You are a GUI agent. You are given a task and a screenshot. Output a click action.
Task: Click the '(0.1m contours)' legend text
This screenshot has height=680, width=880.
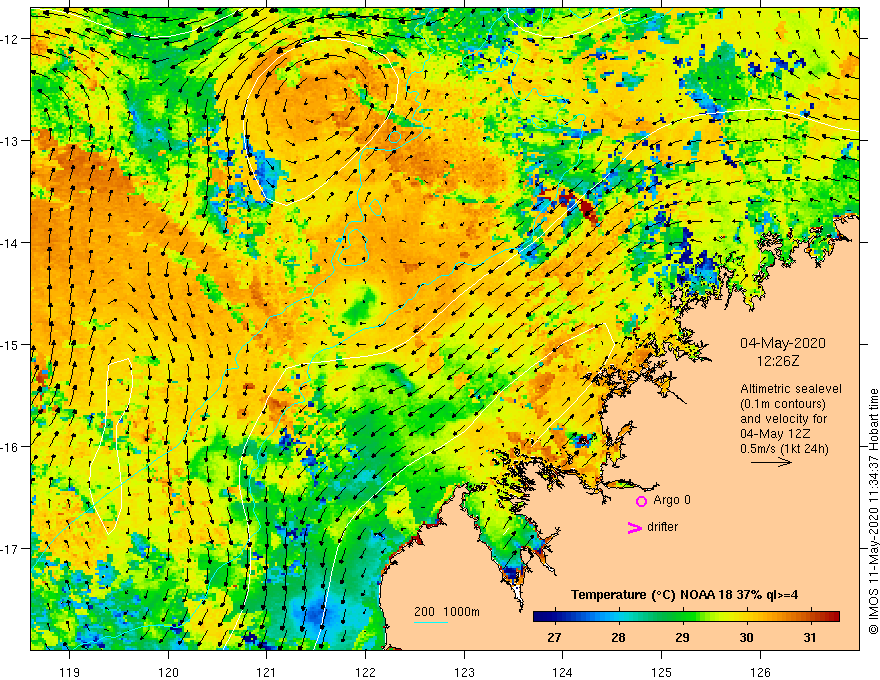[783, 403]
